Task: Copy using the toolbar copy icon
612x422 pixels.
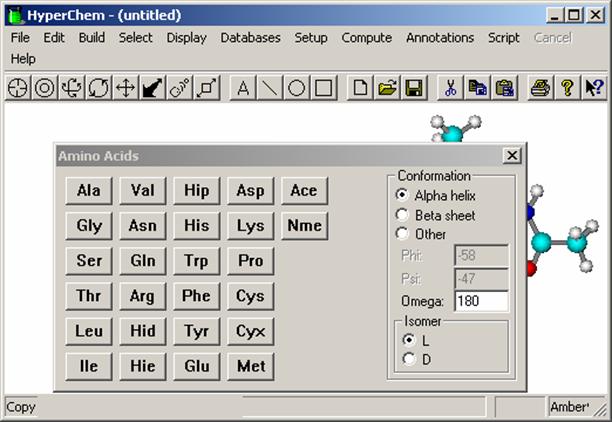Action: 477,88
